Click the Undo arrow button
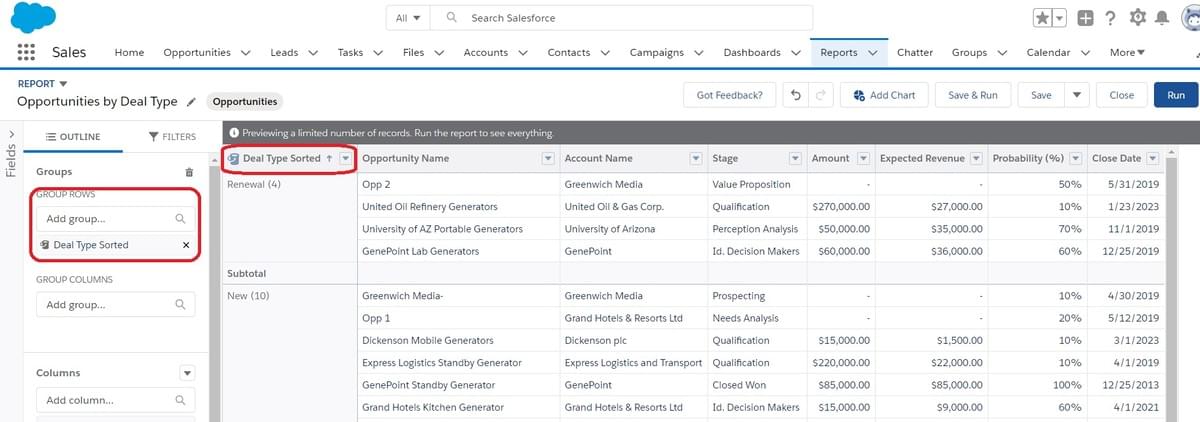Image resolution: width=1200 pixels, height=422 pixels. [x=795, y=95]
